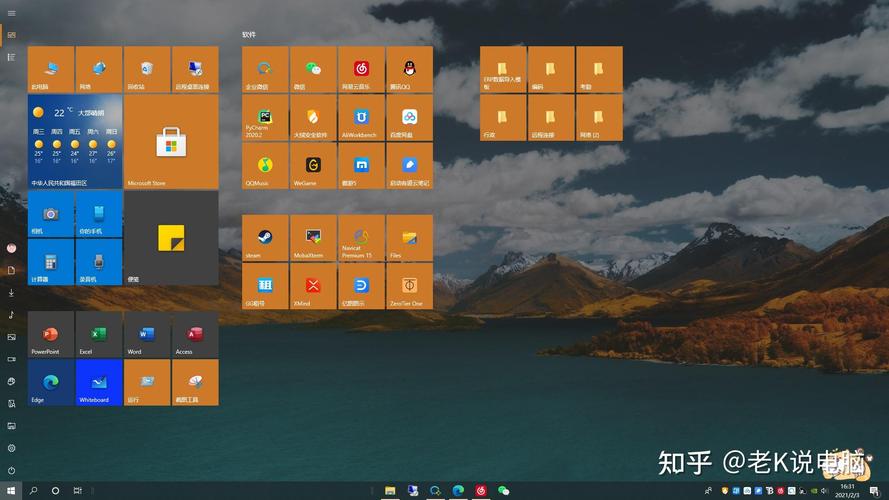Open the user account avatar
889x500 pixels.
11,248
